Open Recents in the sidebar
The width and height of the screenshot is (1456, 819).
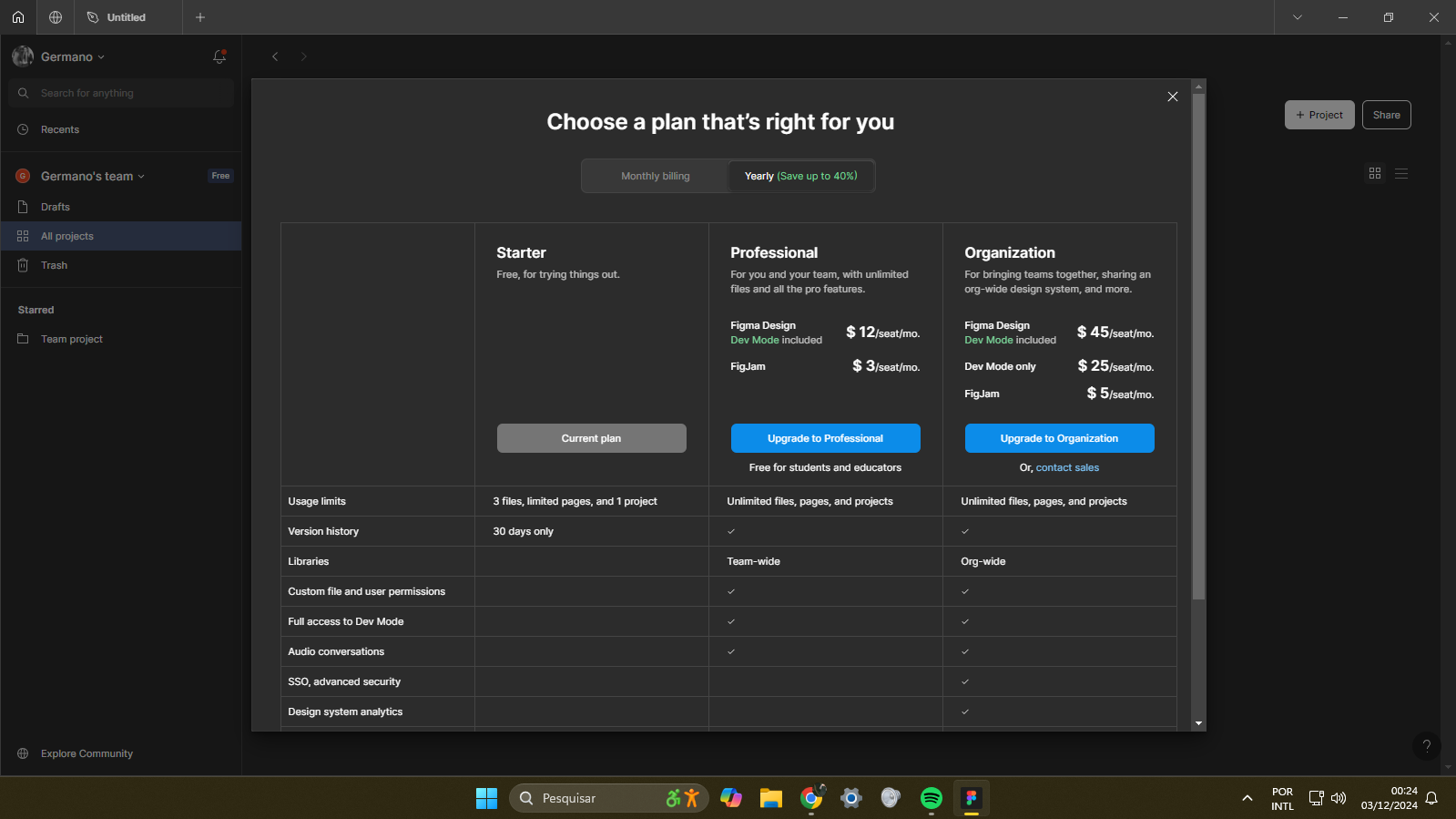(x=120, y=129)
